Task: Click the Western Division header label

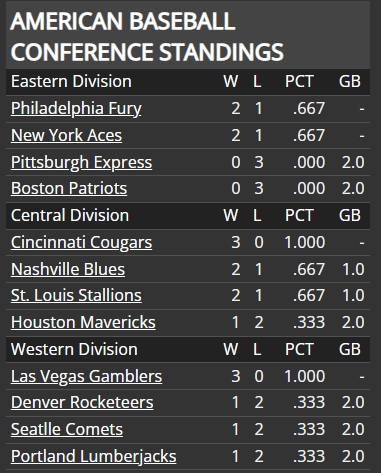Action: pos(74,349)
